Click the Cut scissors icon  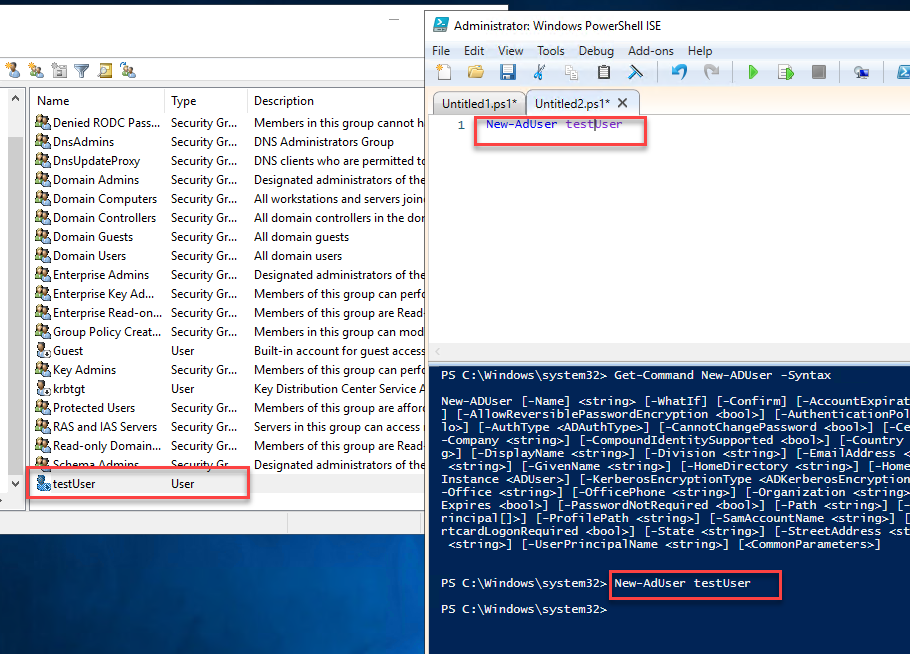click(540, 72)
